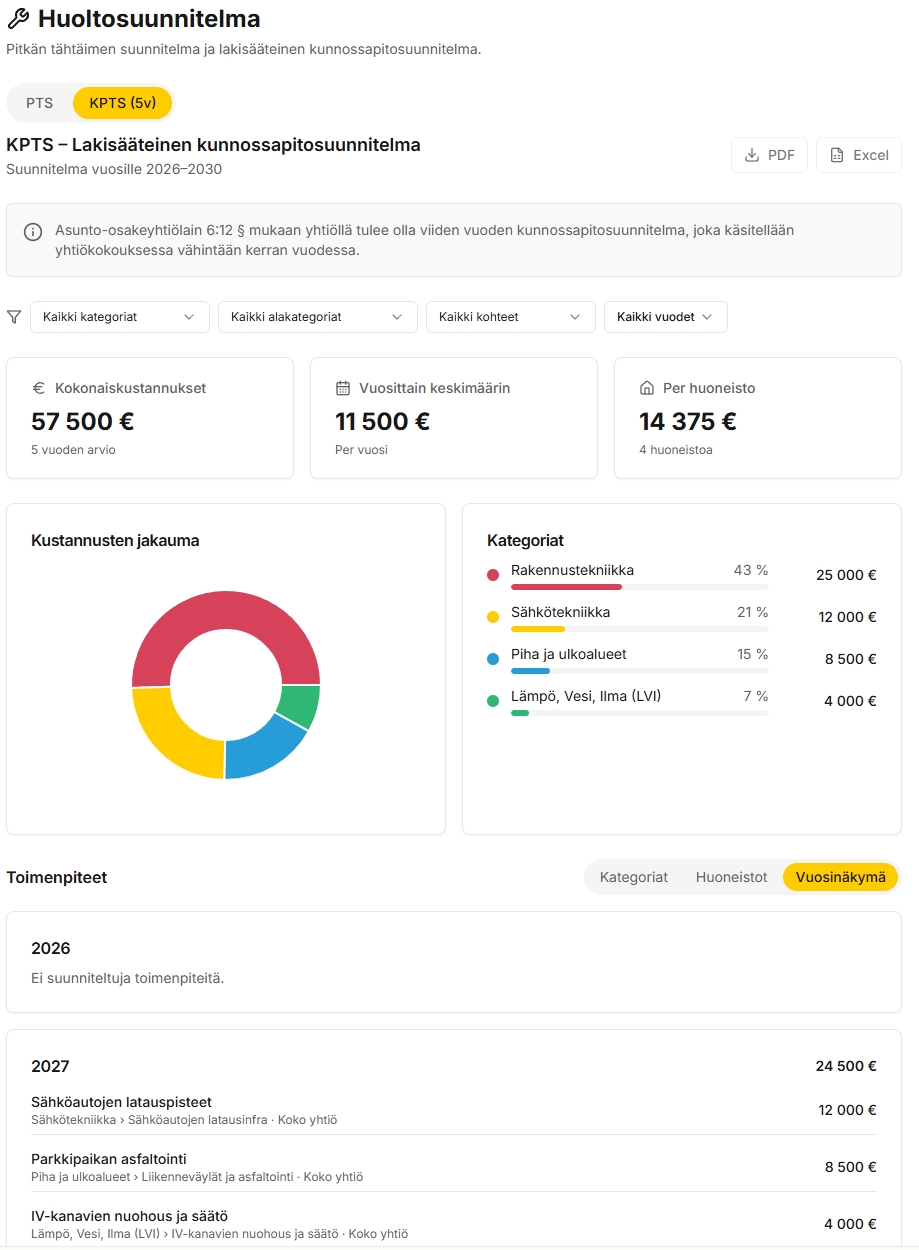Click the 4 000 € IV-kanavien nuohous amount

coord(851,1224)
